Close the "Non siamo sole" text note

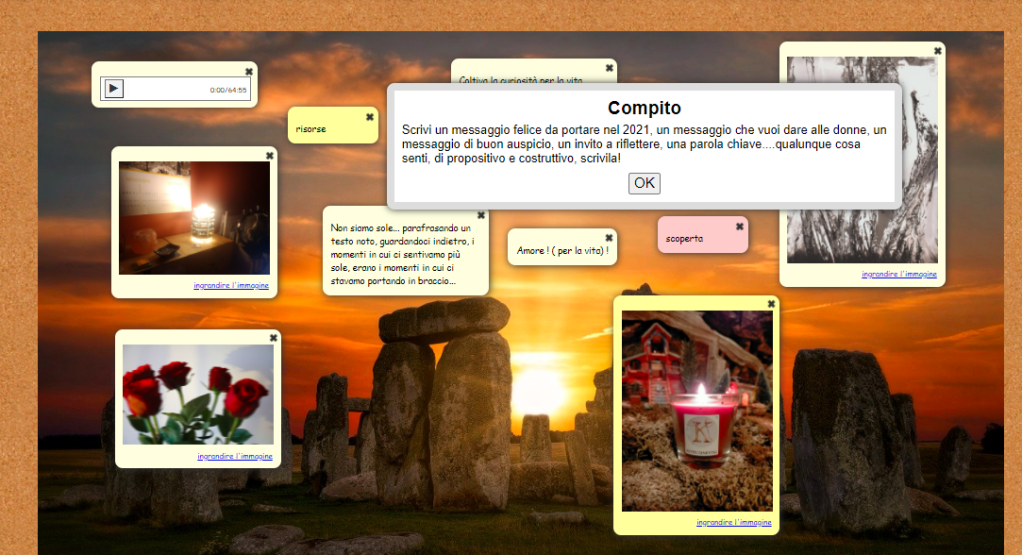[480, 215]
